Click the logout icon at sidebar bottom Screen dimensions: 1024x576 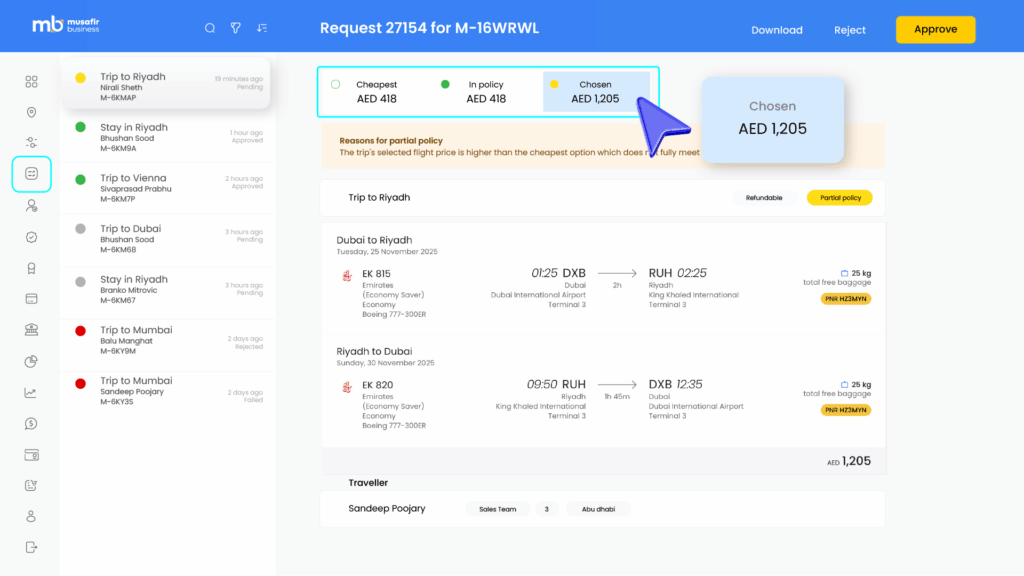coord(31,547)
